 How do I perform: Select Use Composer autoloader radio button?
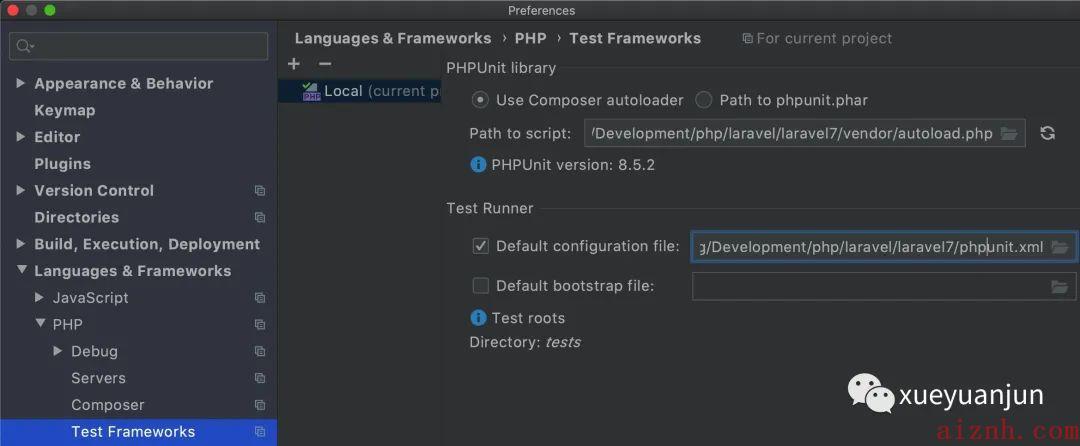(480, 100)
